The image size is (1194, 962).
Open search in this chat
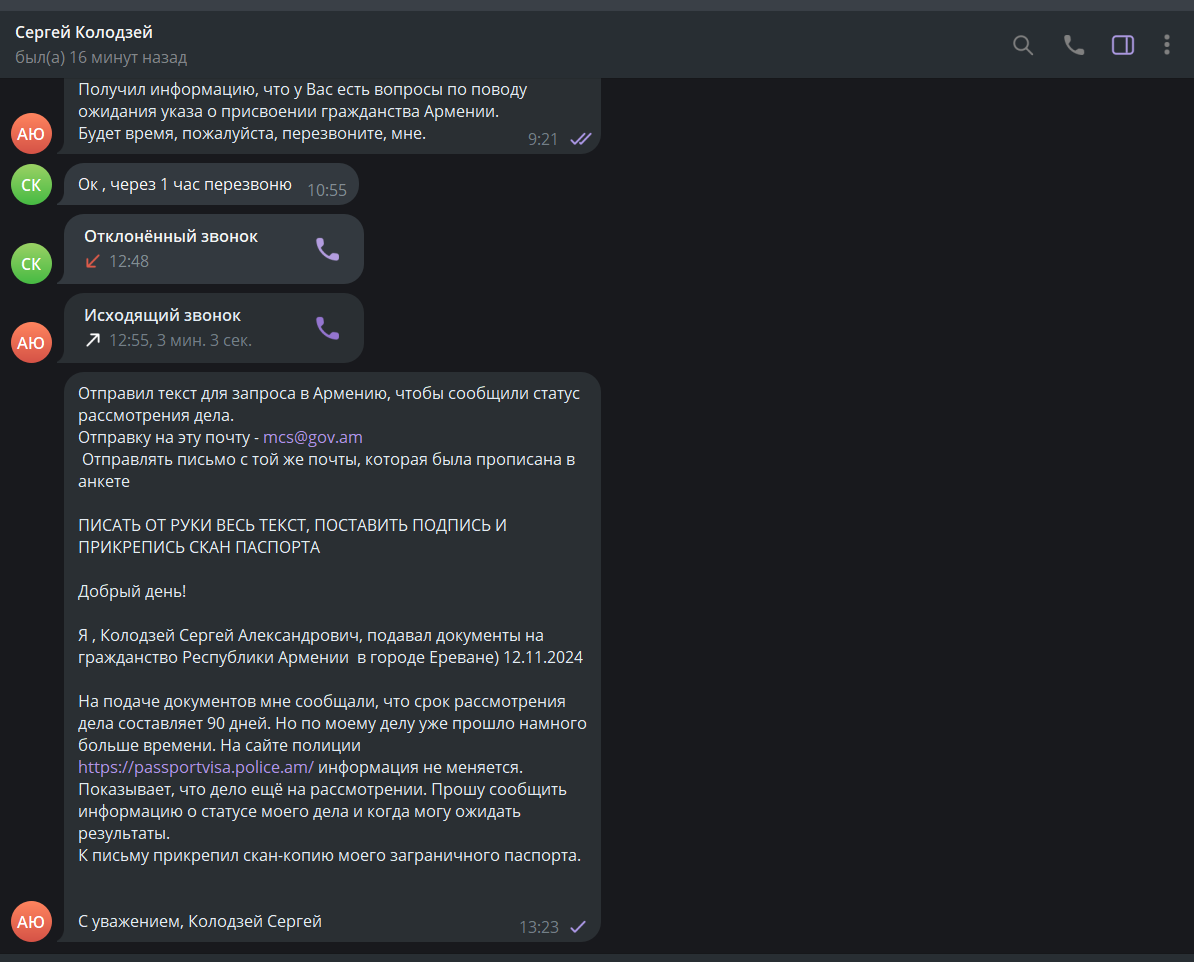click(x=1023, y=45)
